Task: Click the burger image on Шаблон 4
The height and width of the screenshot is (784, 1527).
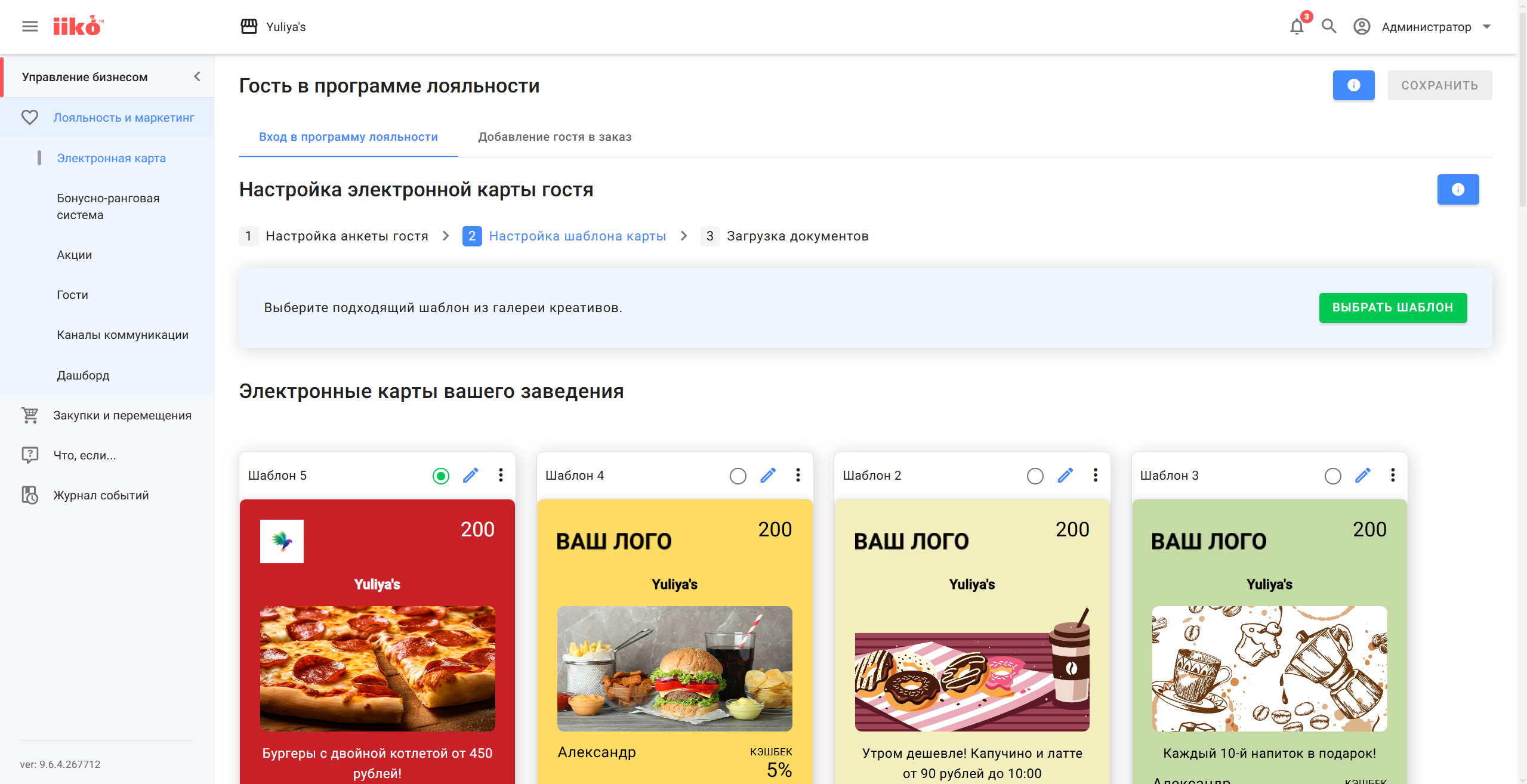Action: 674,668
